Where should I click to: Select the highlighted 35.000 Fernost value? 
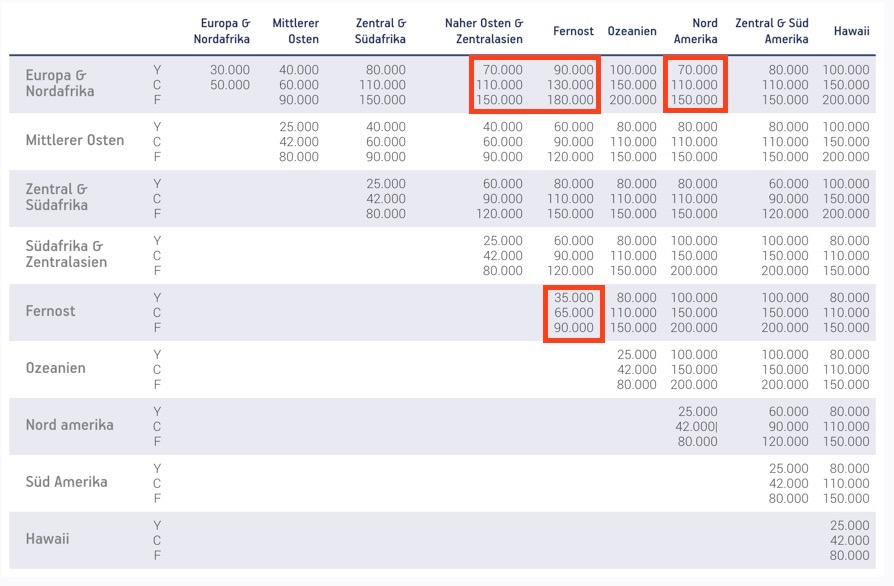coord(574,298)
